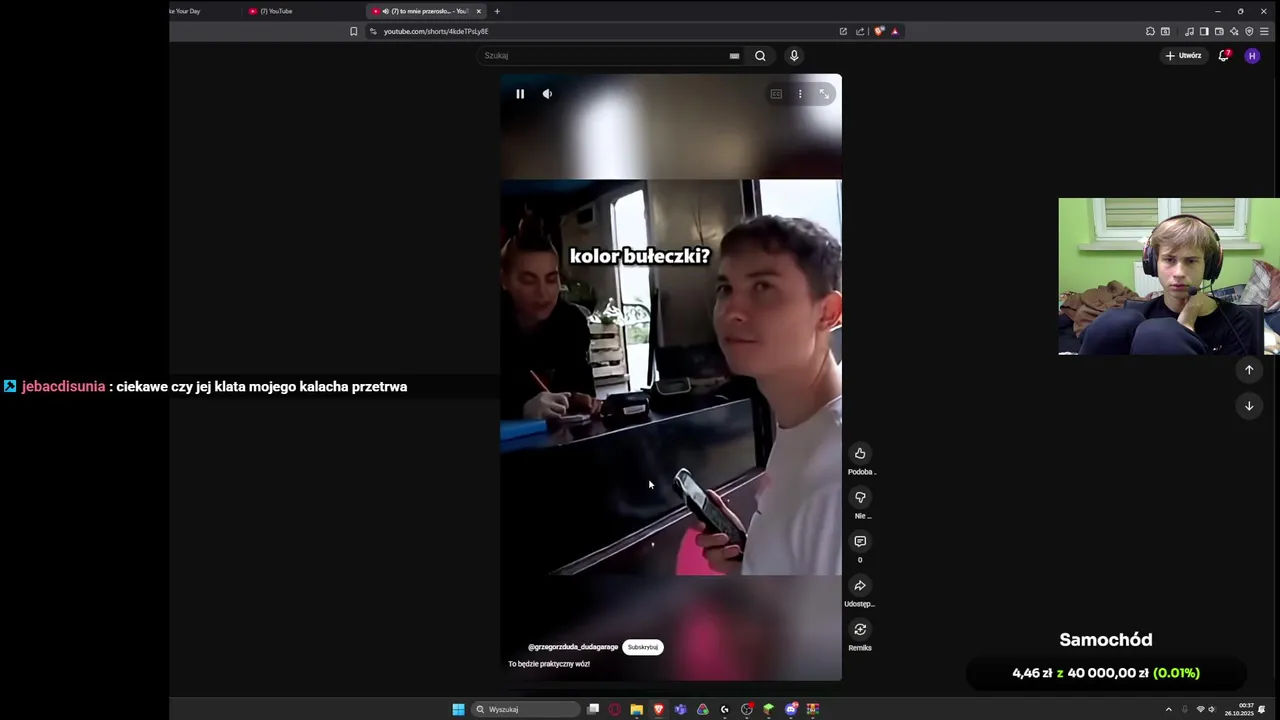Remix this Short with the Remiks icon
This screenshot has width=1280, height=720.
point(860,630)
